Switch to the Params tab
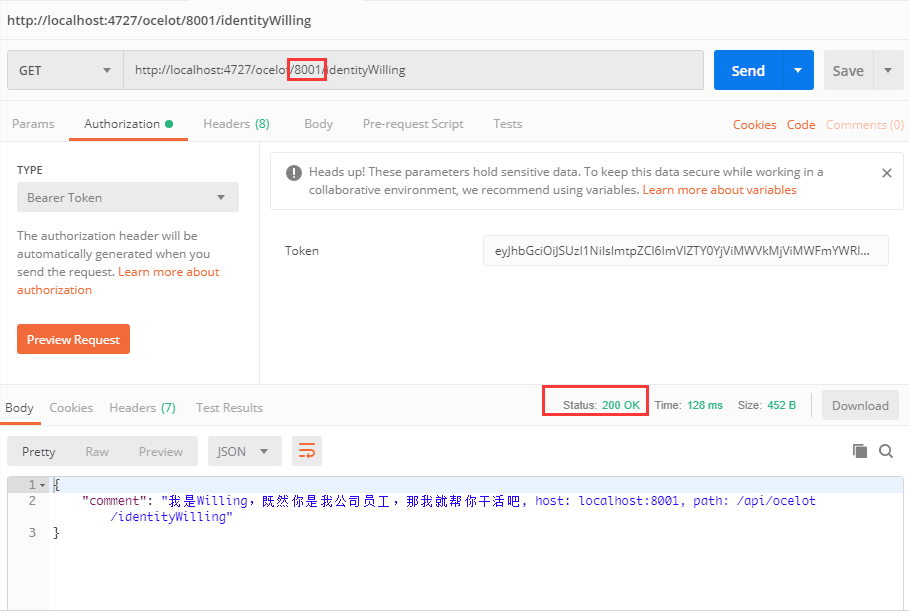This screenshot has width=909, height=611. [33, 123]
